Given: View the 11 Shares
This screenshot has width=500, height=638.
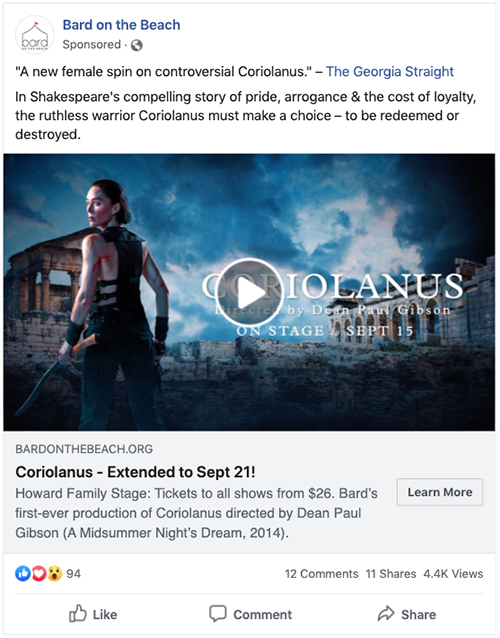Looking at the screenshot, I should click(x=391, y=574).
